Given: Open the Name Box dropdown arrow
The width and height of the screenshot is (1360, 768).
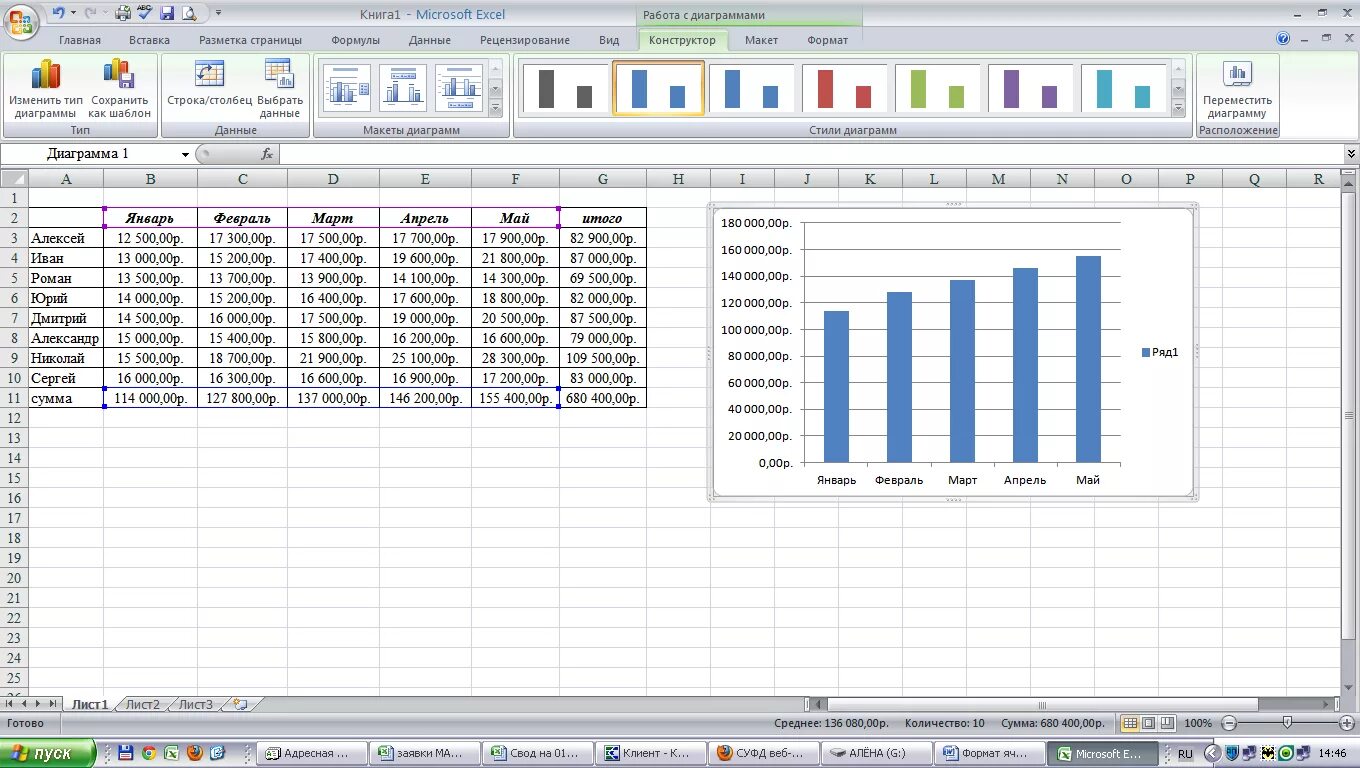Looking at the screenshot, I should click(185, 154).
